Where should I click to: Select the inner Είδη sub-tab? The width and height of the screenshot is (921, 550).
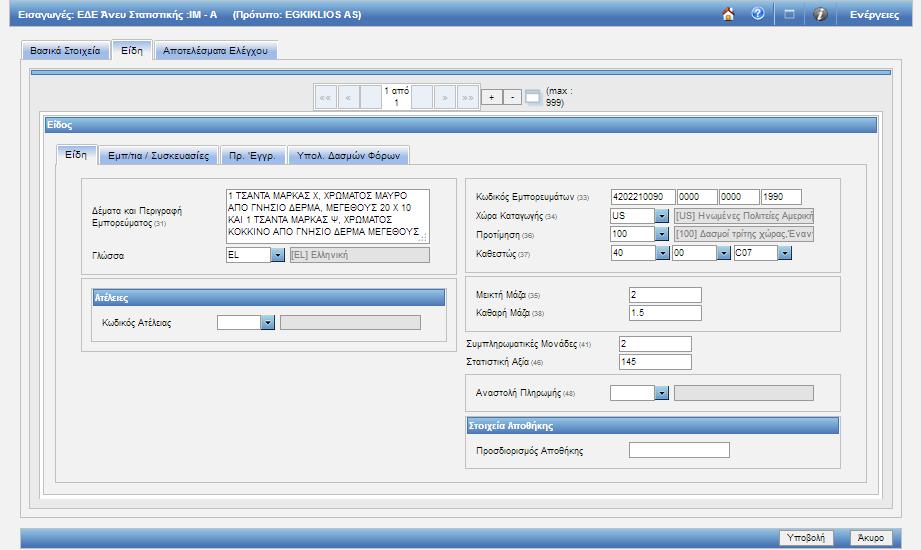(76, 155)
